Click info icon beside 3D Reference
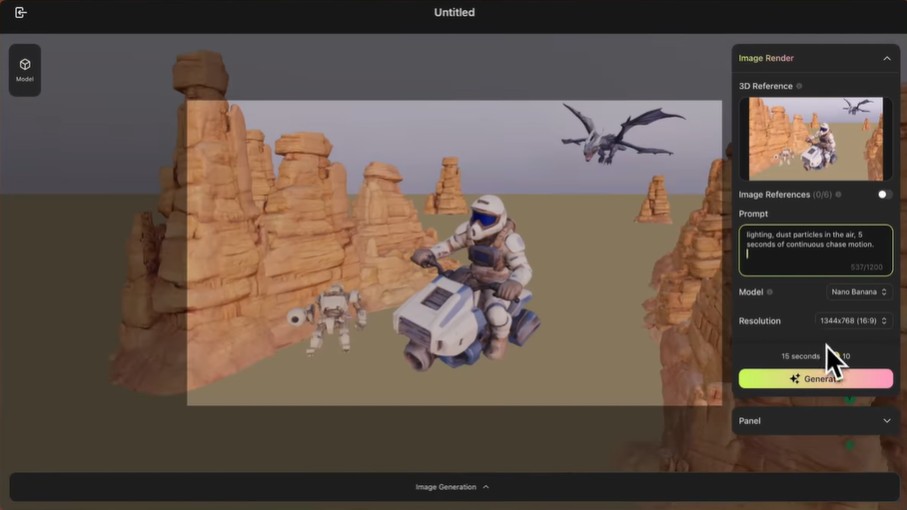This screenshot has height=510, width=907. point(799,87)
